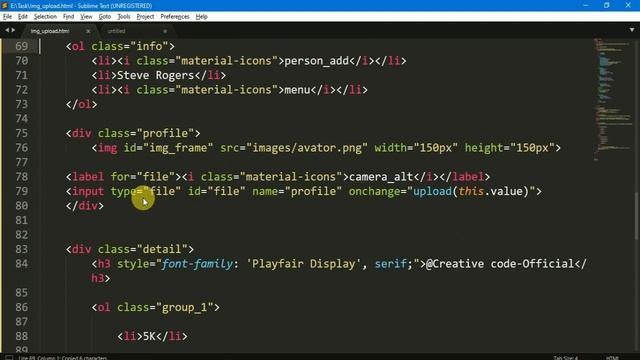Click 'camera_alt' text on line 78
640x360 pixels.
pos(381,177)
